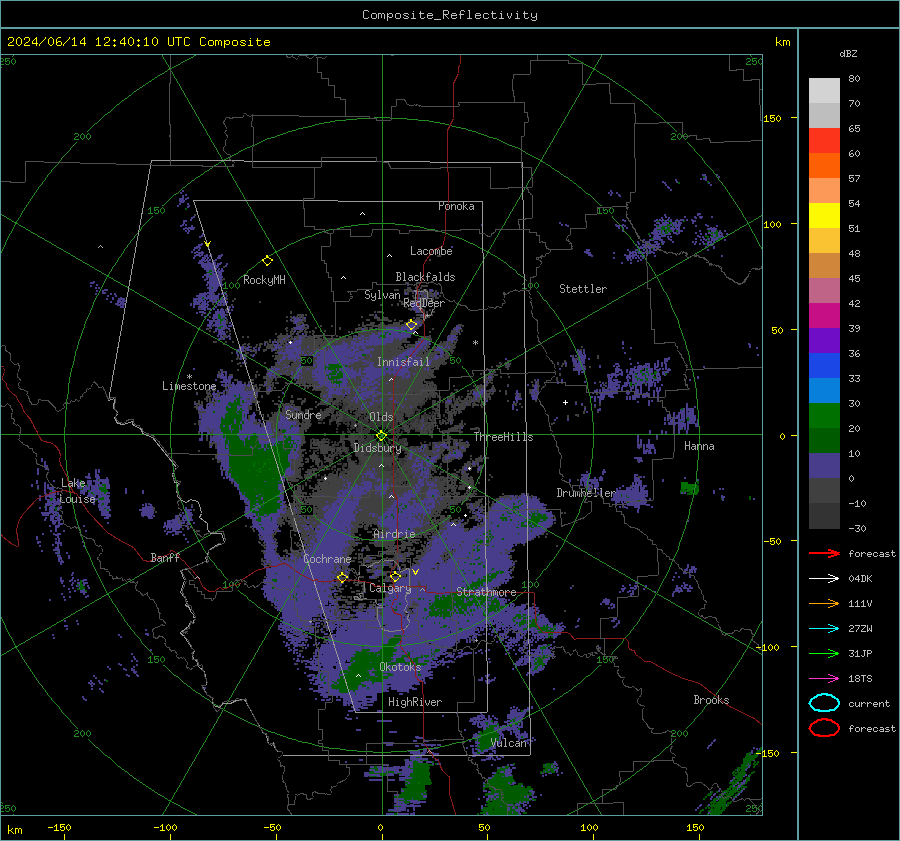The image size is (900, 841).
Task: Select the cyan 27ZW arrow icon
Action: [824, 629]
